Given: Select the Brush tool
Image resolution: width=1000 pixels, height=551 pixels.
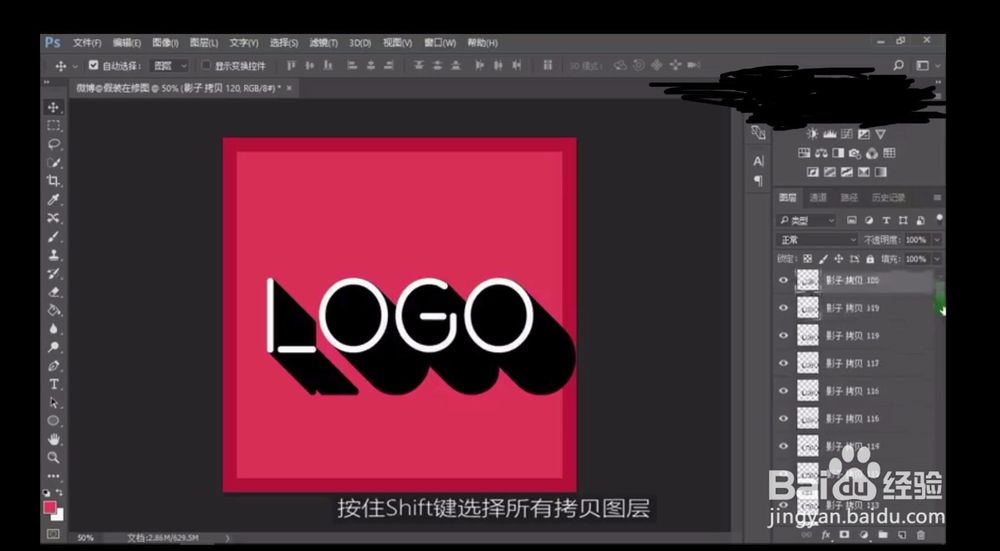Looking at the screenshot, I should click(54, 237).
